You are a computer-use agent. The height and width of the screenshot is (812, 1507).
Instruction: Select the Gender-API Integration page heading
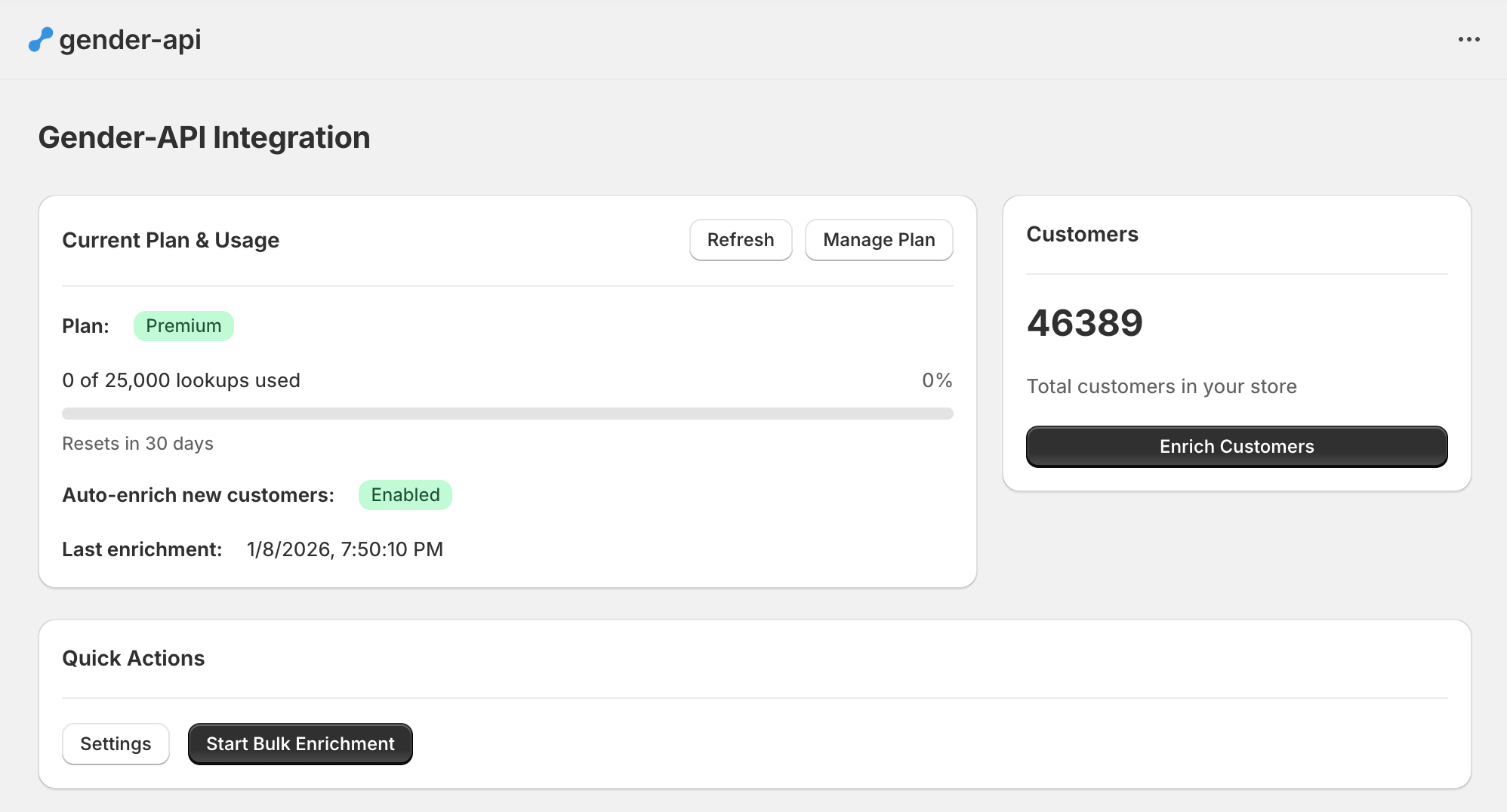click(204, 137)
